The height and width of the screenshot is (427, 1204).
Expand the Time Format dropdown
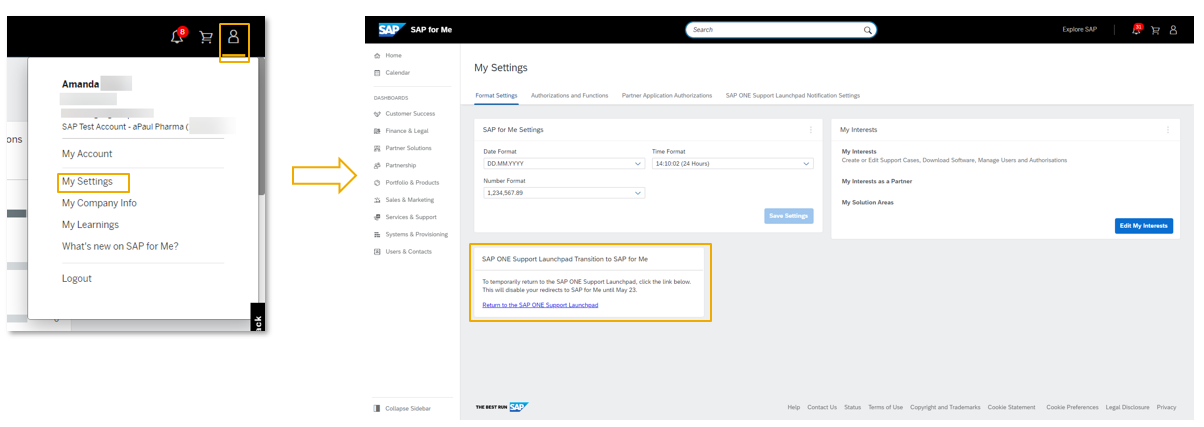pyautogui.click(x=807, y=163)
